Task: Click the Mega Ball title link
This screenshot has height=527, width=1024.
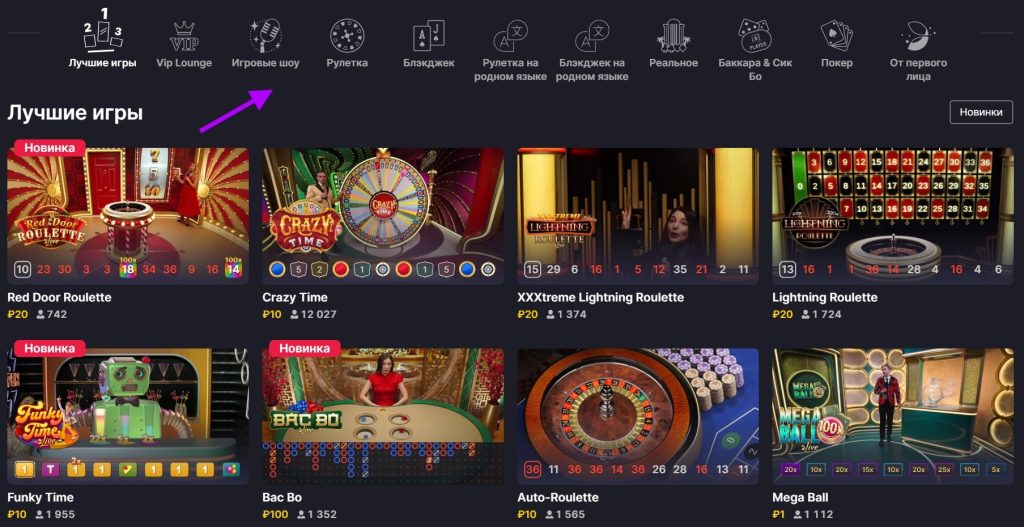Action: pos(801,498)
